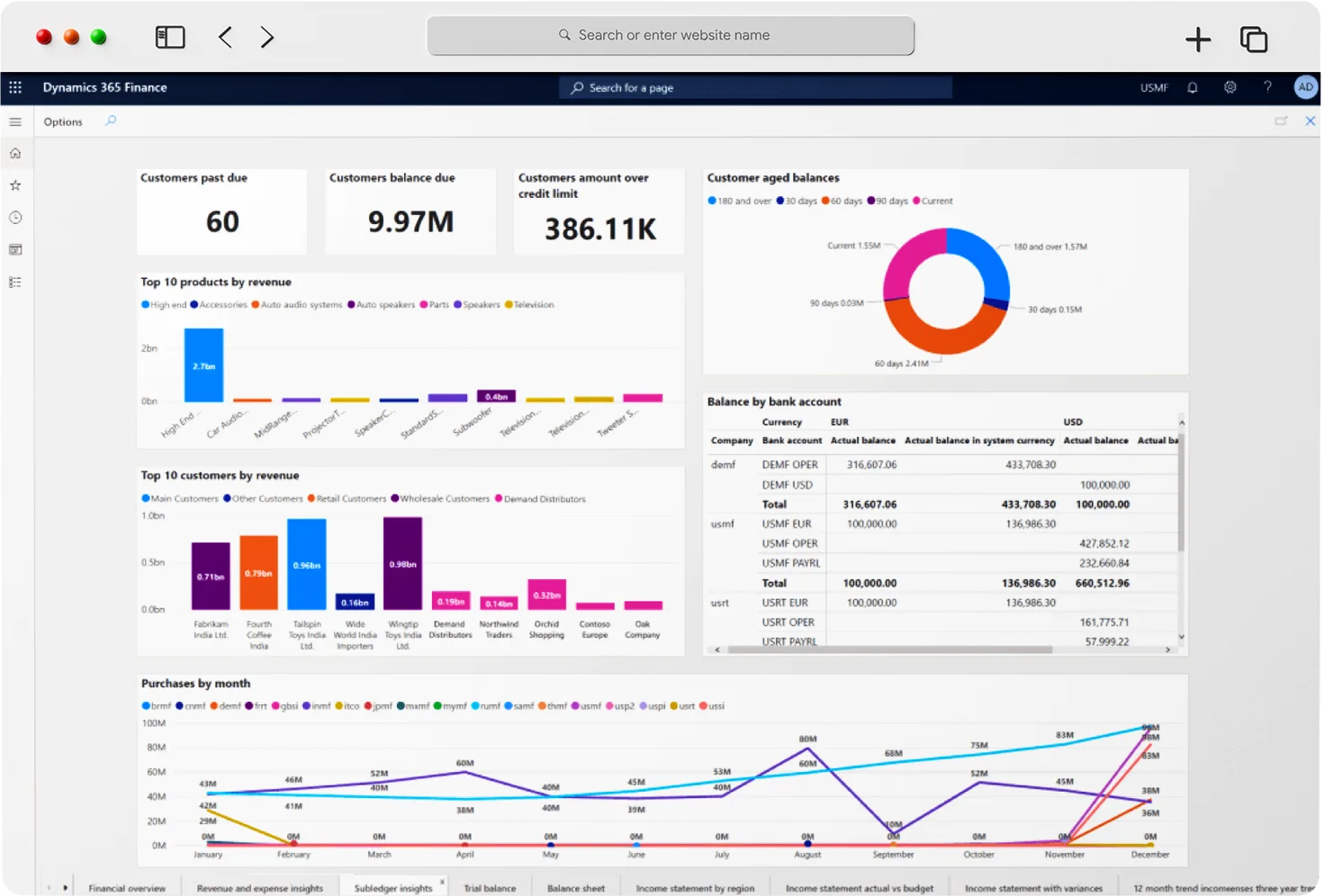The image size is (1324, 896).
Task: Click the 427,852.12 balance value
Action: tap(1104, 543)
